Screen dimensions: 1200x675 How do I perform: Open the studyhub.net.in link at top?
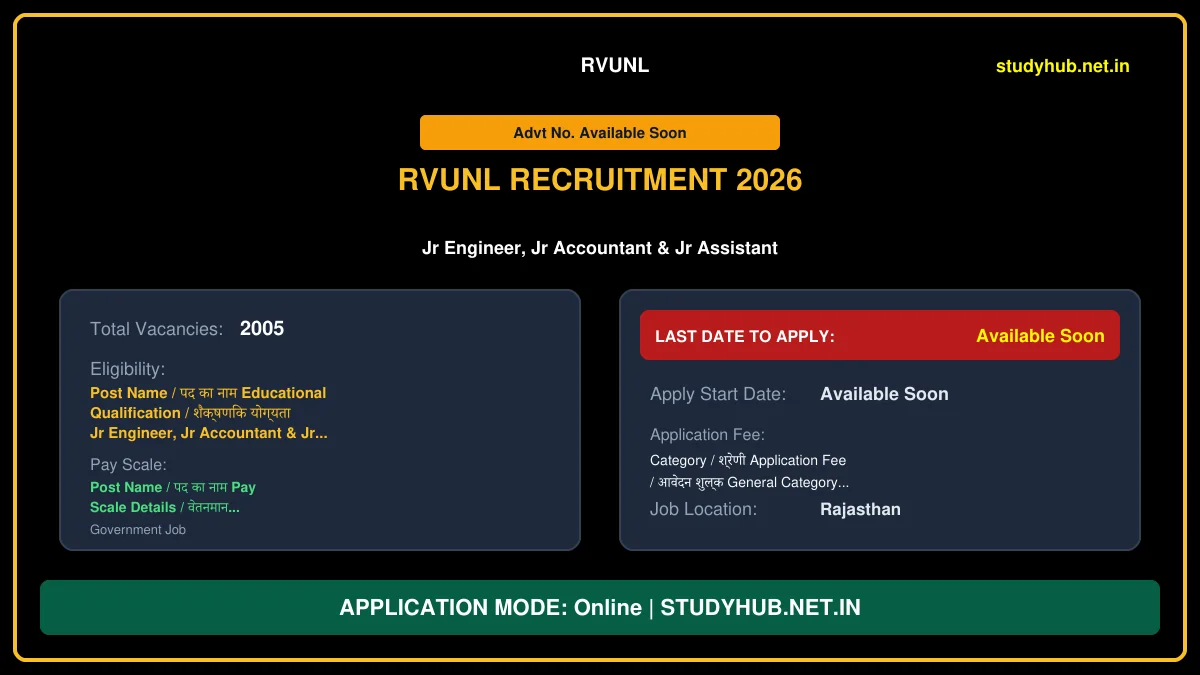pyautogui.click(x=1062, y=66)
